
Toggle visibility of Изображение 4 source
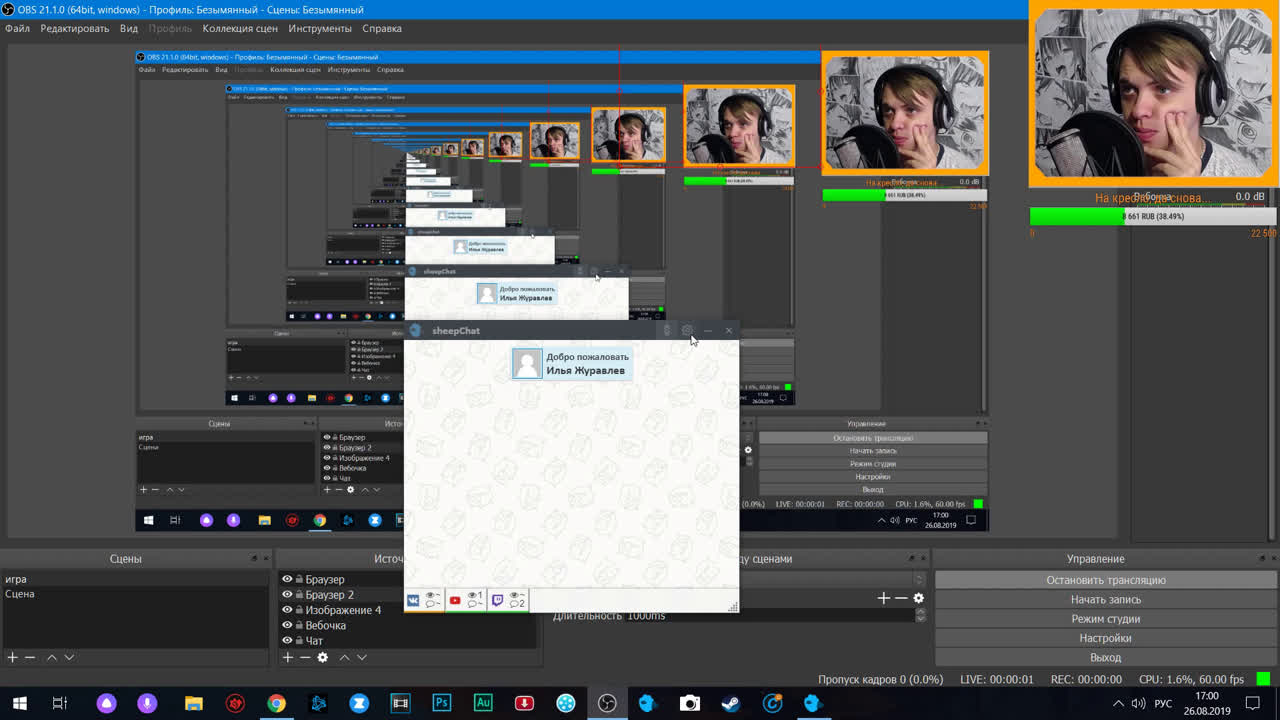point(287,610)
